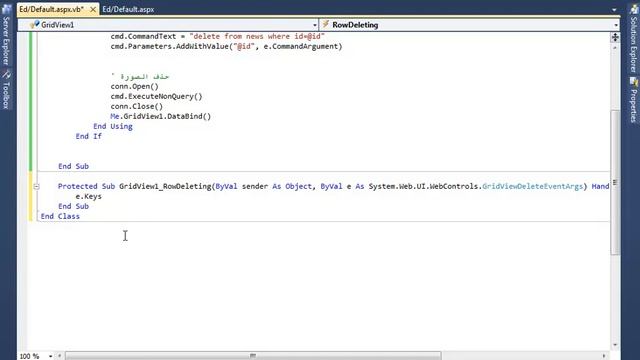This screenshot has height=360, width=640.
Task: Open the 100 % zoom dropdown
Action: [50, 356]
